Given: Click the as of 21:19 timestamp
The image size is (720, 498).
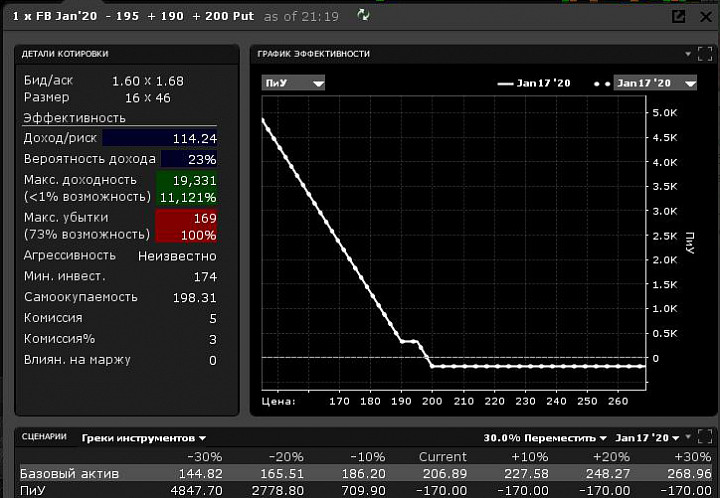Looking at the screenshot, I should [301, 17].
